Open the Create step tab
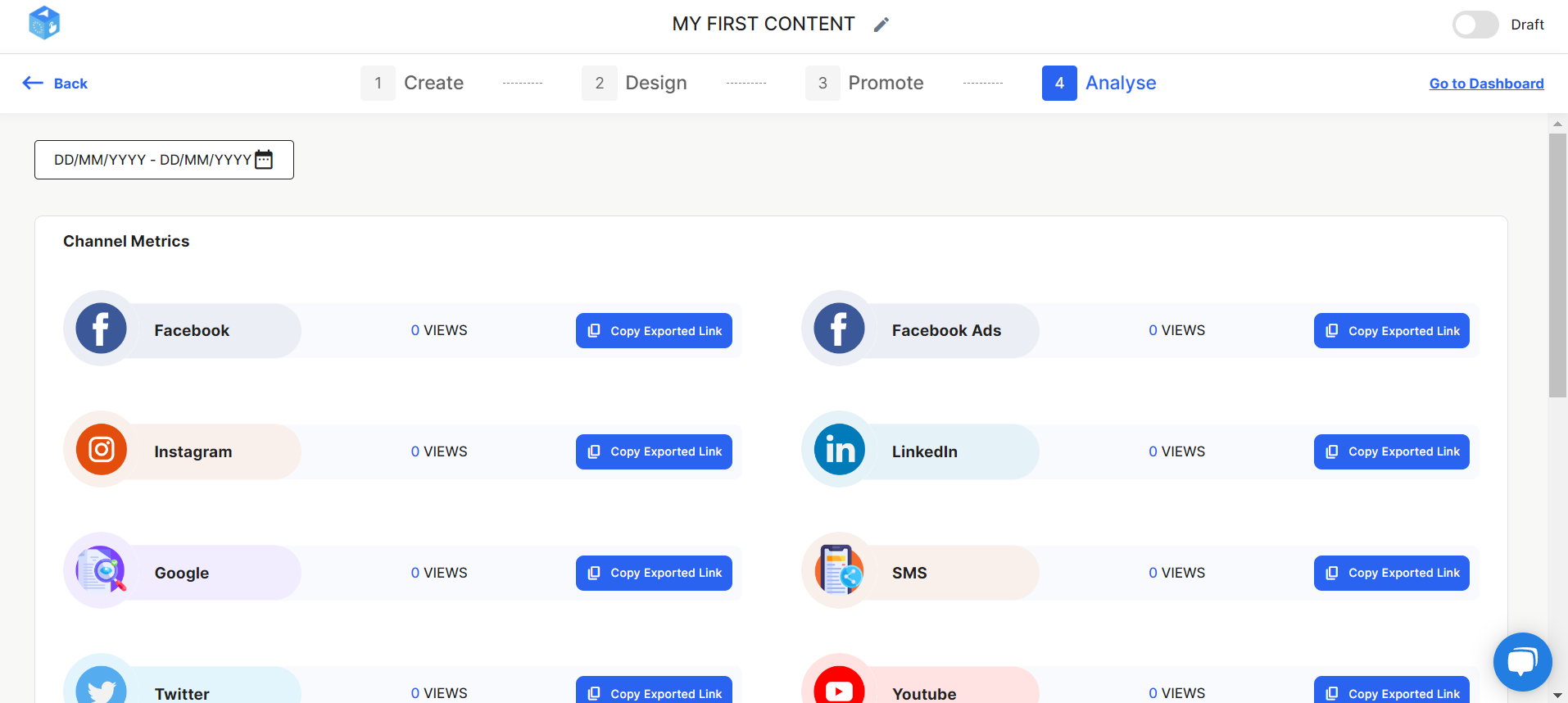Screen dimensions: 1568x703 tap(413, 83)
